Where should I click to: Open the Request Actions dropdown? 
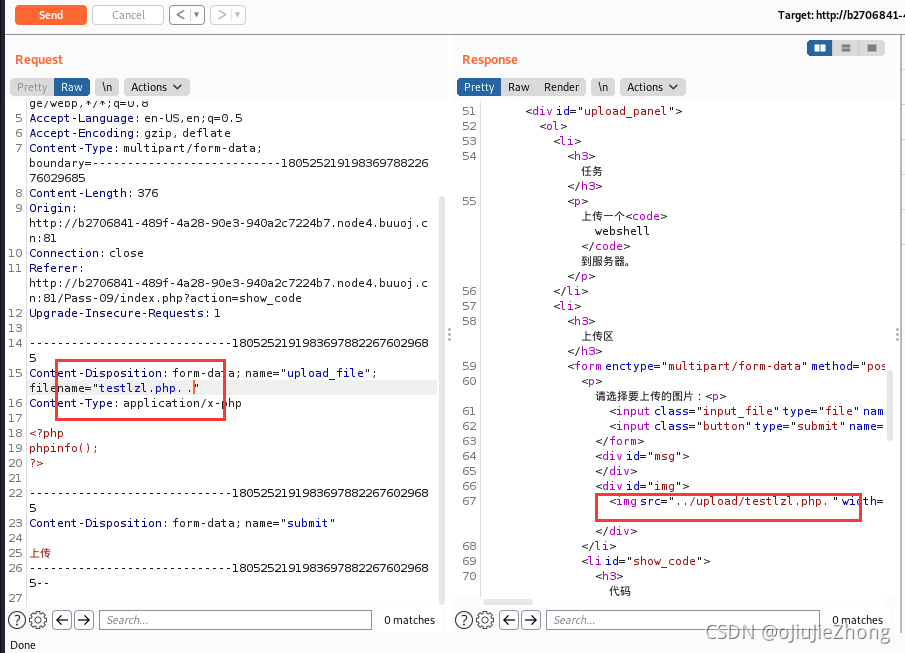pos(156,87)
